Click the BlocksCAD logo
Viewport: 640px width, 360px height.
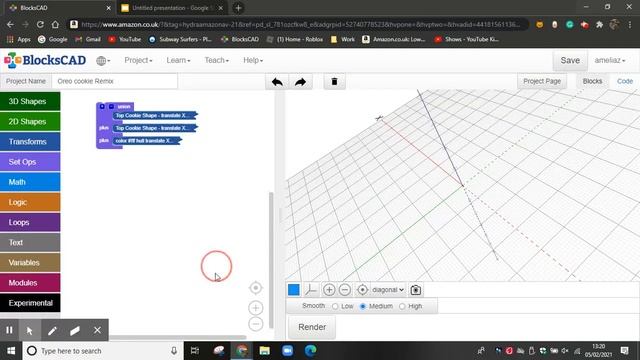45,60
